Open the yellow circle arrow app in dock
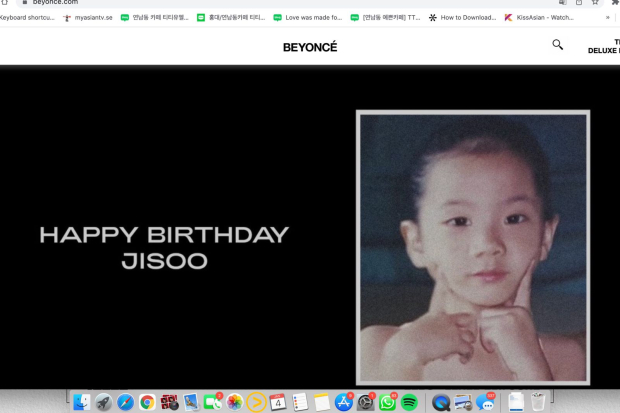620x413 pixels. click(256, 402)
